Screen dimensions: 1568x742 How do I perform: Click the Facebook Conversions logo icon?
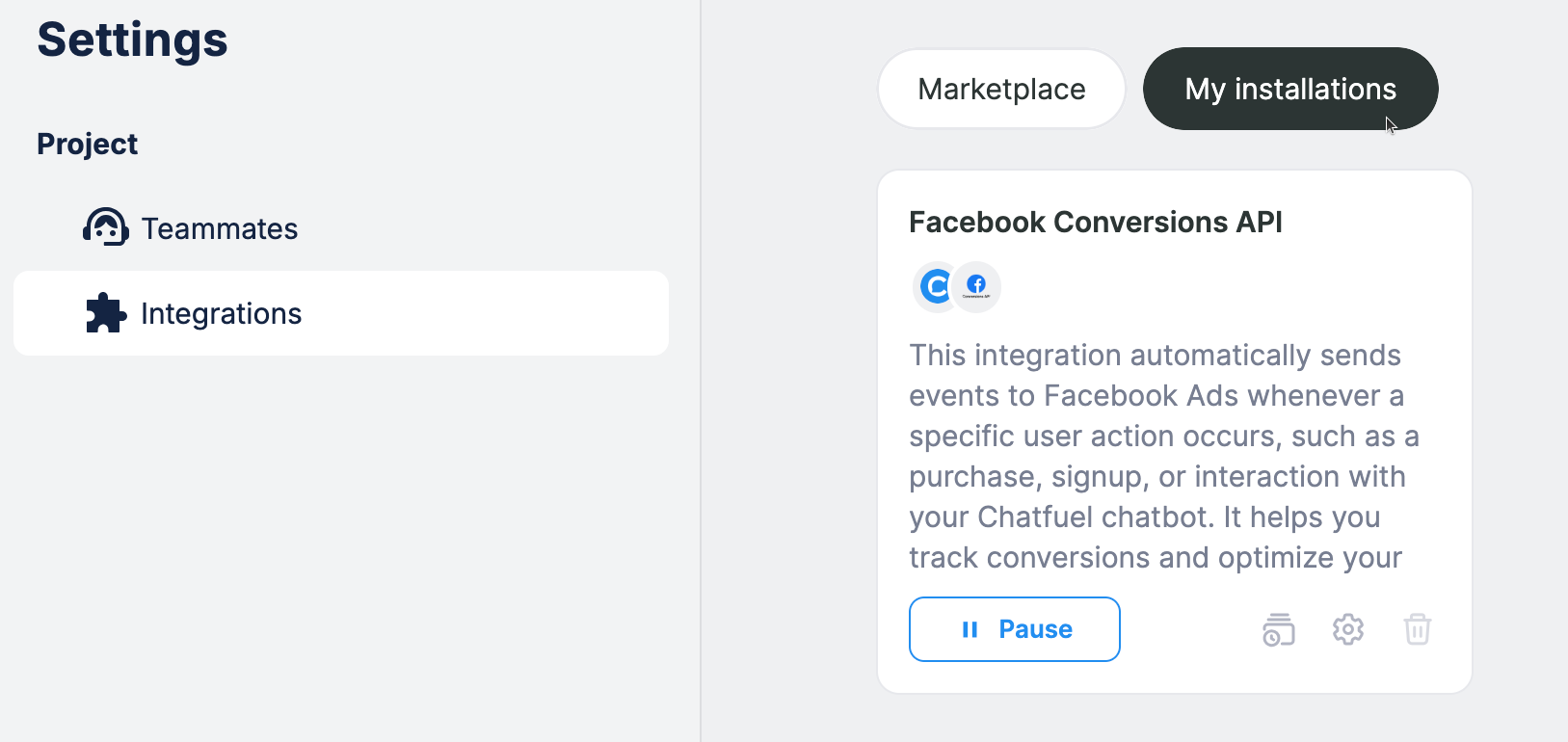976,286
